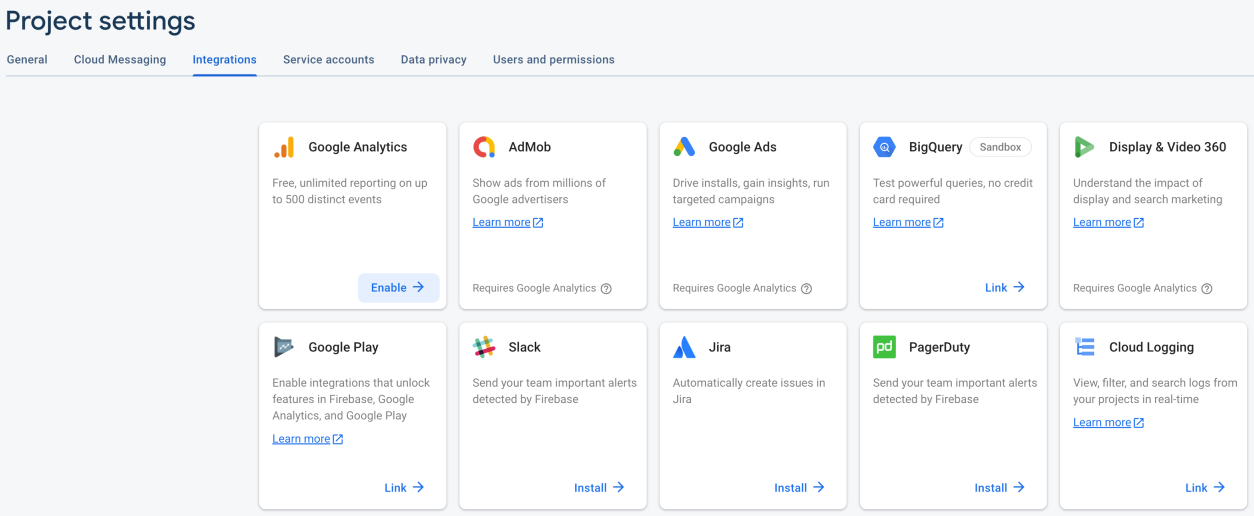Click the Jira logo icon
The image size is (1254, 516).
(684, 347)
